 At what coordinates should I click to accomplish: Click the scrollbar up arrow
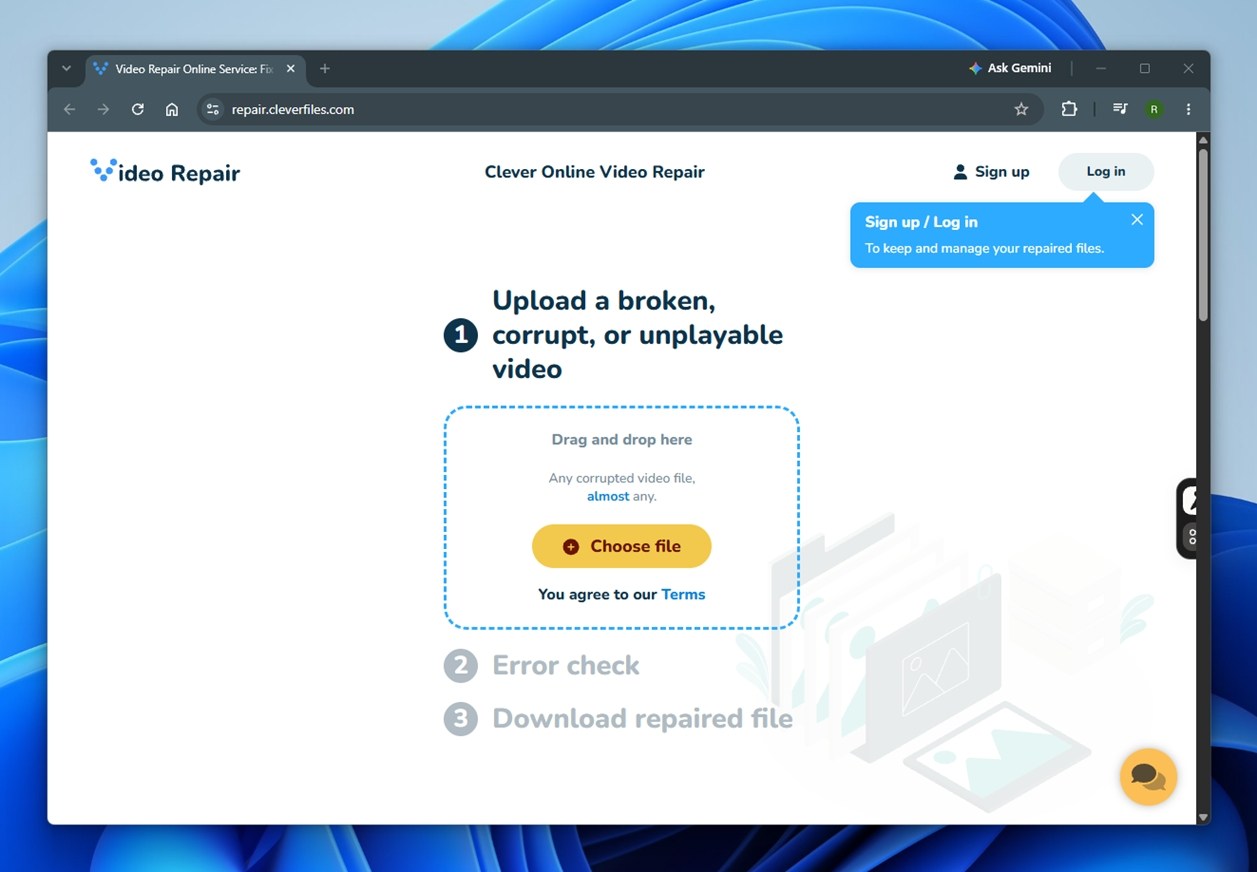[x=1203, y=139]
